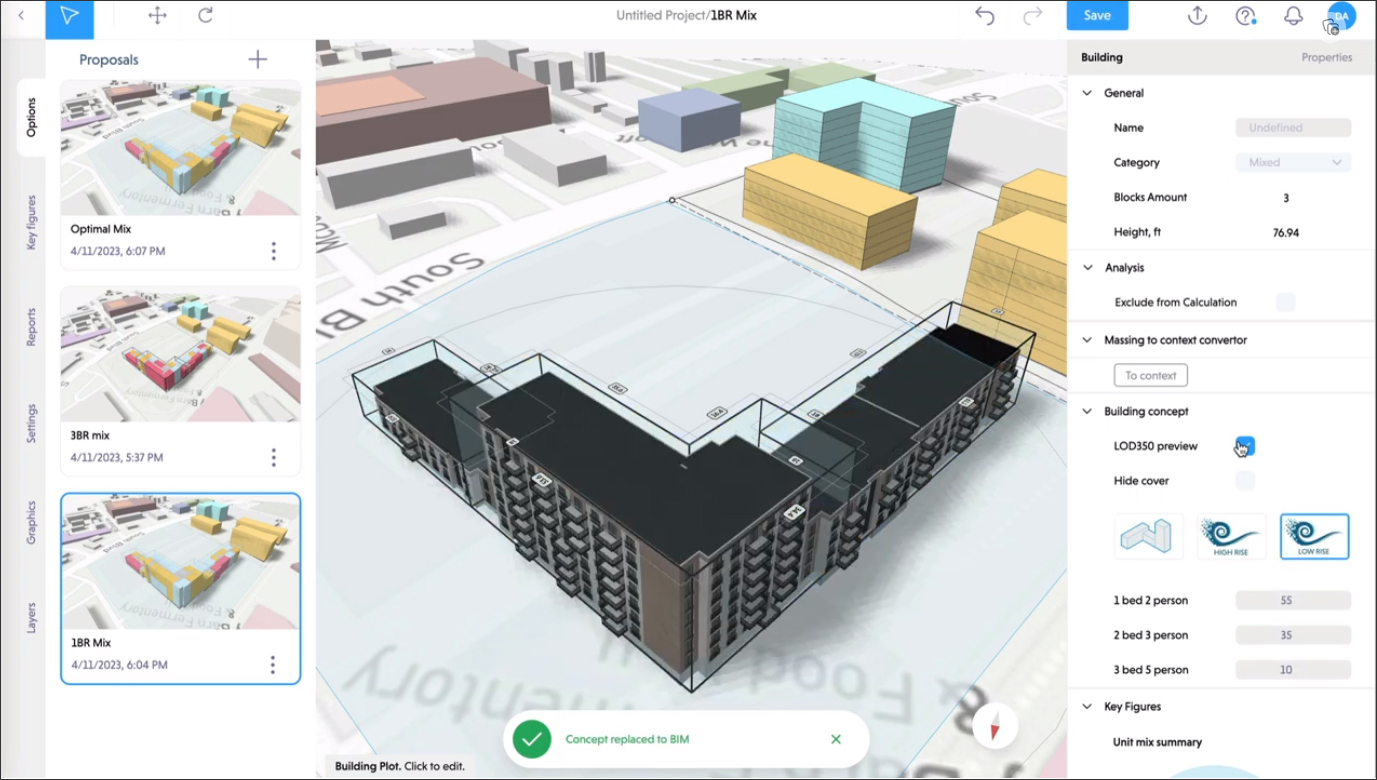
Task: Click the Untitled Project breadcrumb
Action: pos(660,15)
